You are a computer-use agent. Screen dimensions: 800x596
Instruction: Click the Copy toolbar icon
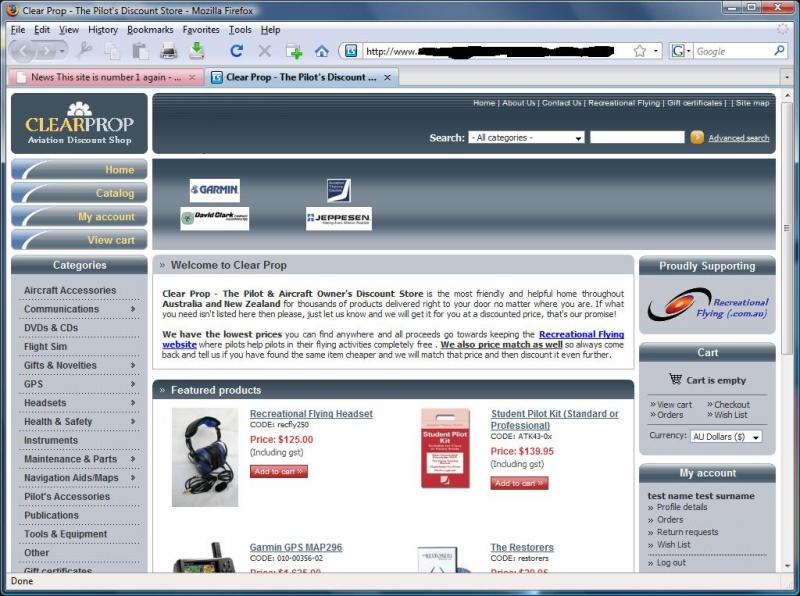112,51
